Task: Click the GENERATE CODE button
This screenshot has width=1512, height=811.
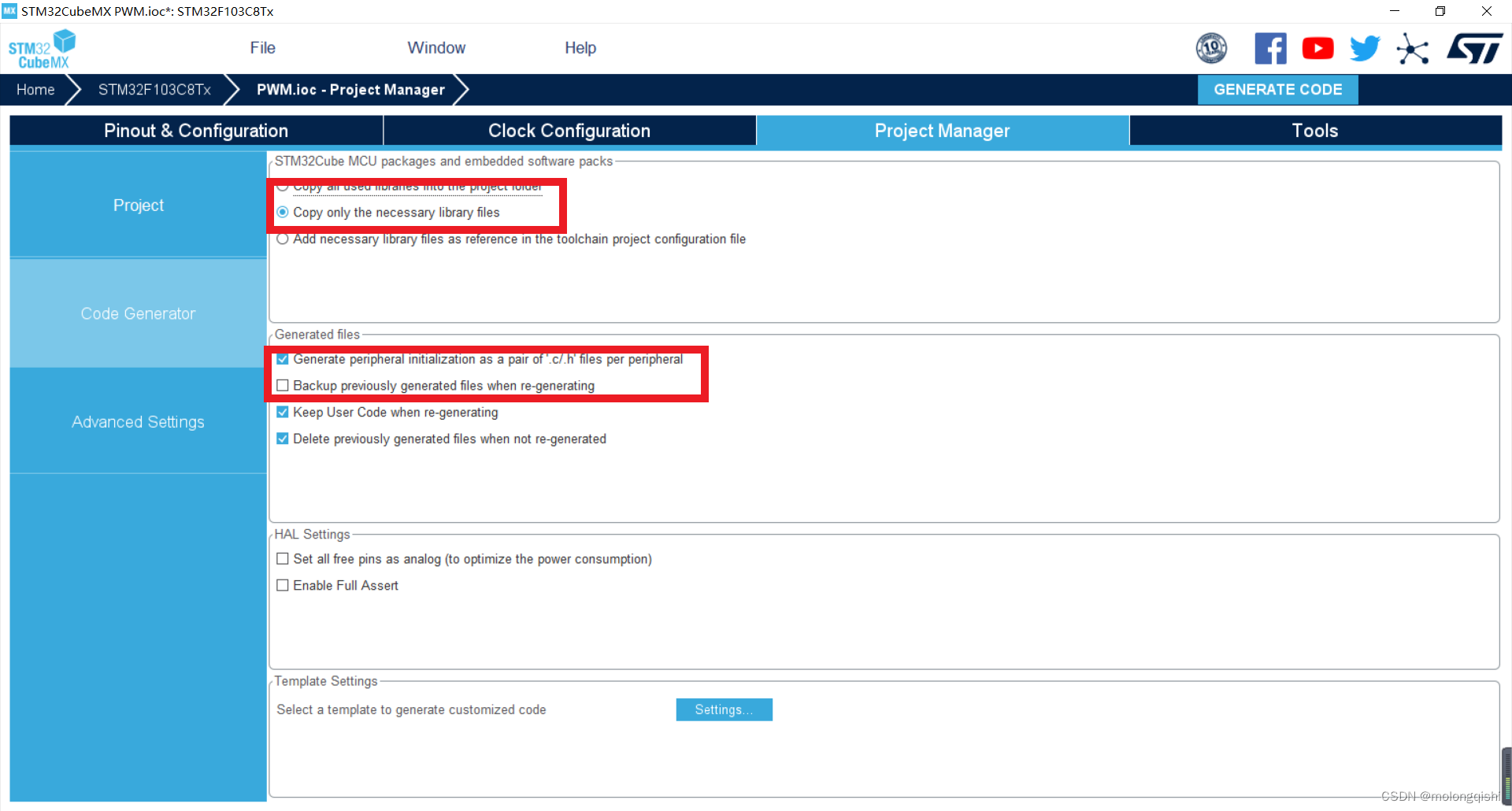Action: tap(1277, 90)
